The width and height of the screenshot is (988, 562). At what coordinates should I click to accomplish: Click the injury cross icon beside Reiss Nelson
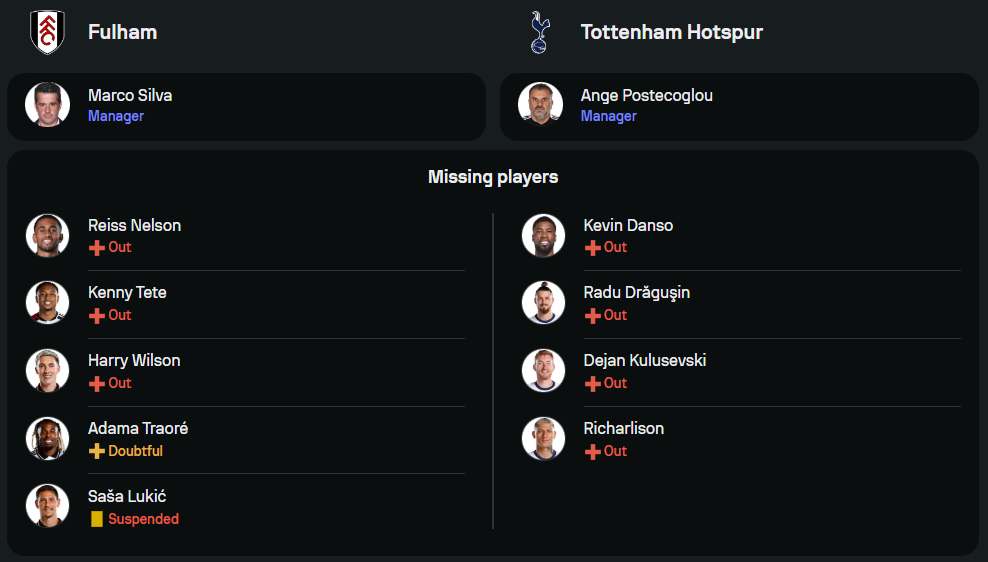tap(97, 248)
